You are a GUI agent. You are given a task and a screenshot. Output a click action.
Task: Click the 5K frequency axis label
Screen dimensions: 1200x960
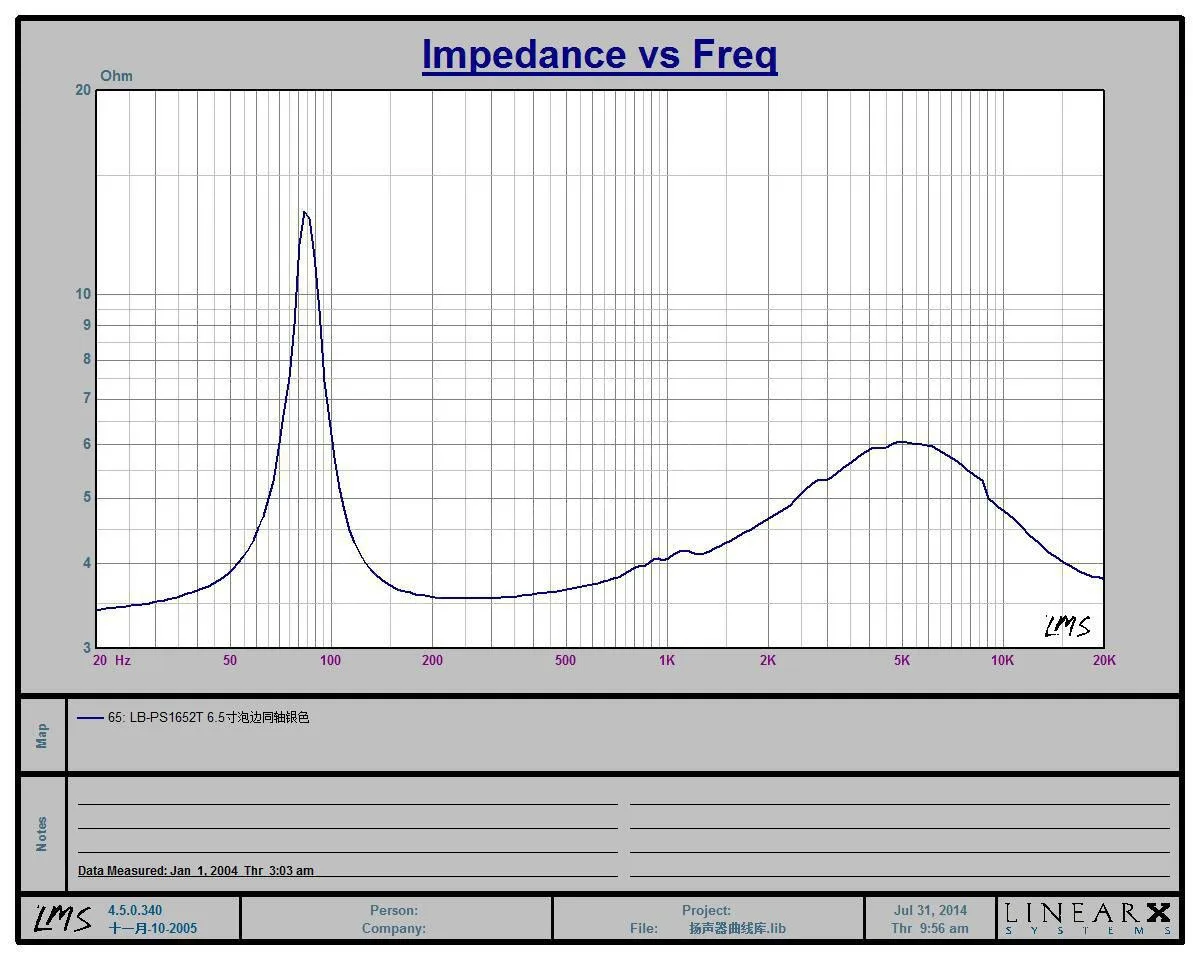(901, 660)
